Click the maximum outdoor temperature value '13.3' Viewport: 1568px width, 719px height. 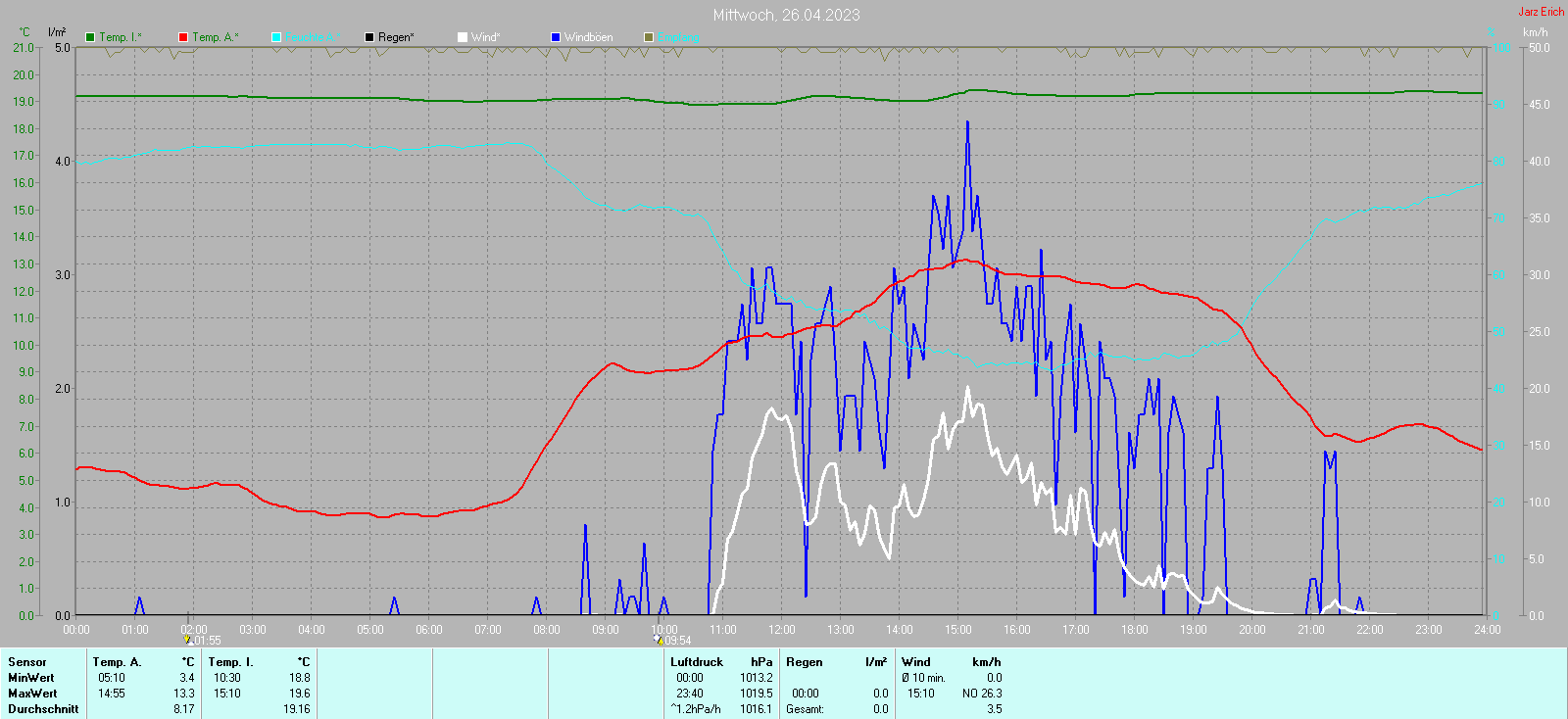coord(184,694)
